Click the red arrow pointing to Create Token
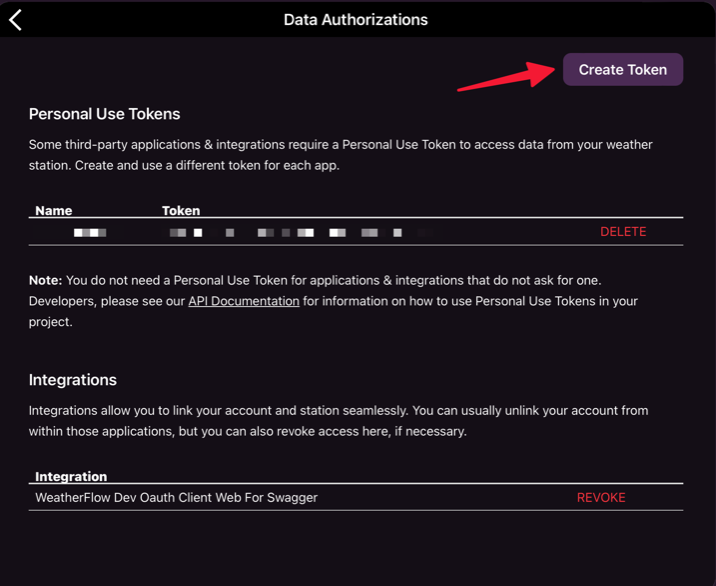Screen dimensions: 716x586 coord(505,78)
